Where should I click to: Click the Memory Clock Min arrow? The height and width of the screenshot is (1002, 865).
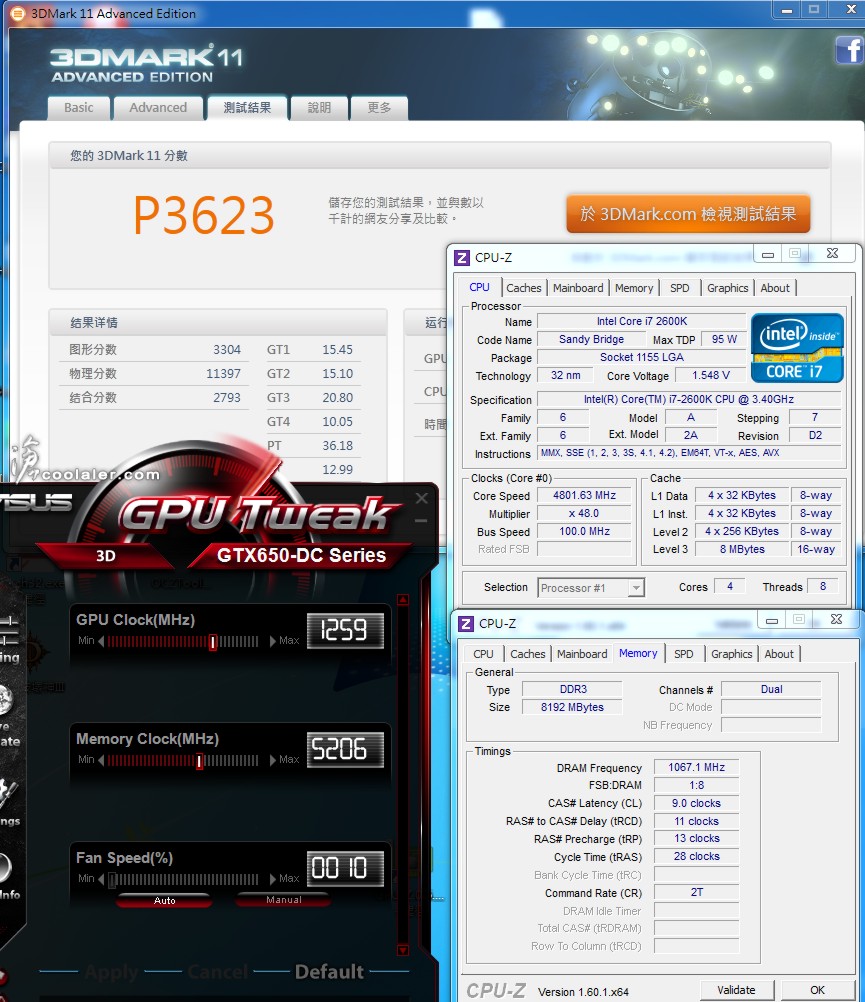pyautogui.click(x=101, y=760)
